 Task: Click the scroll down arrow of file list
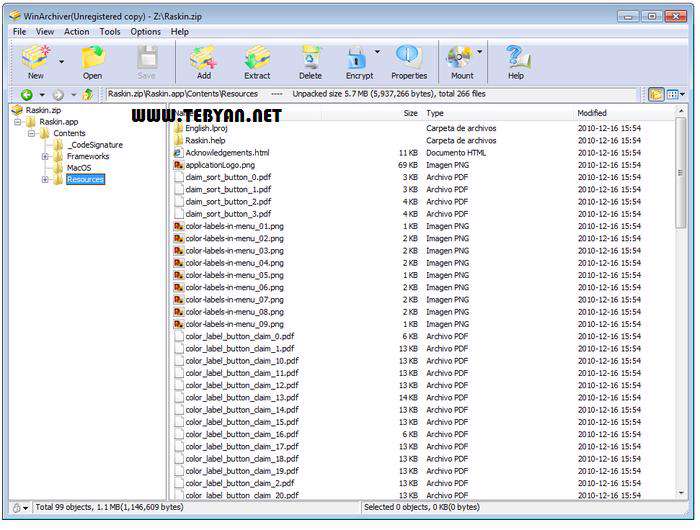pos(681,493)
